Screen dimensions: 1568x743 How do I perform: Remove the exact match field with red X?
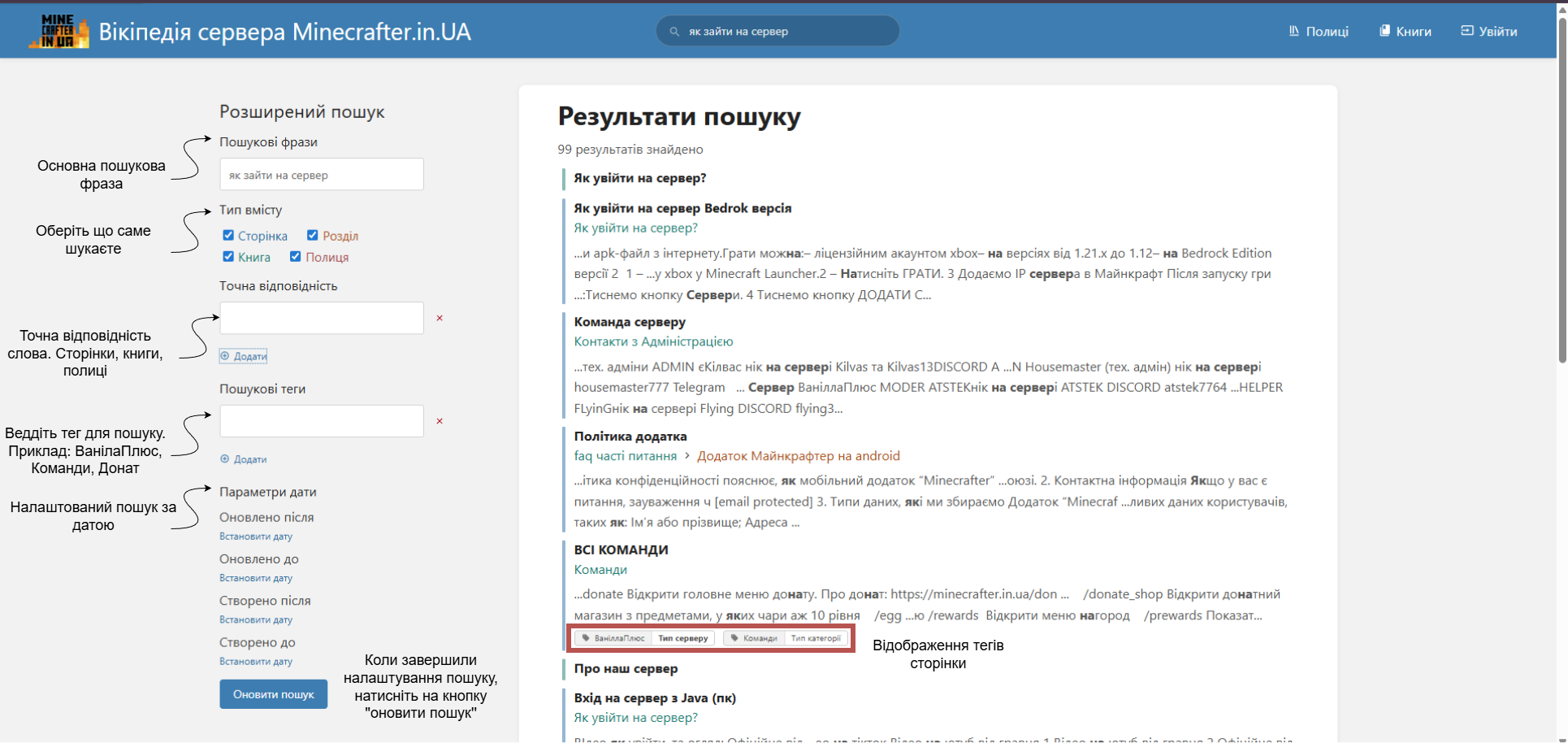point(440,319)
